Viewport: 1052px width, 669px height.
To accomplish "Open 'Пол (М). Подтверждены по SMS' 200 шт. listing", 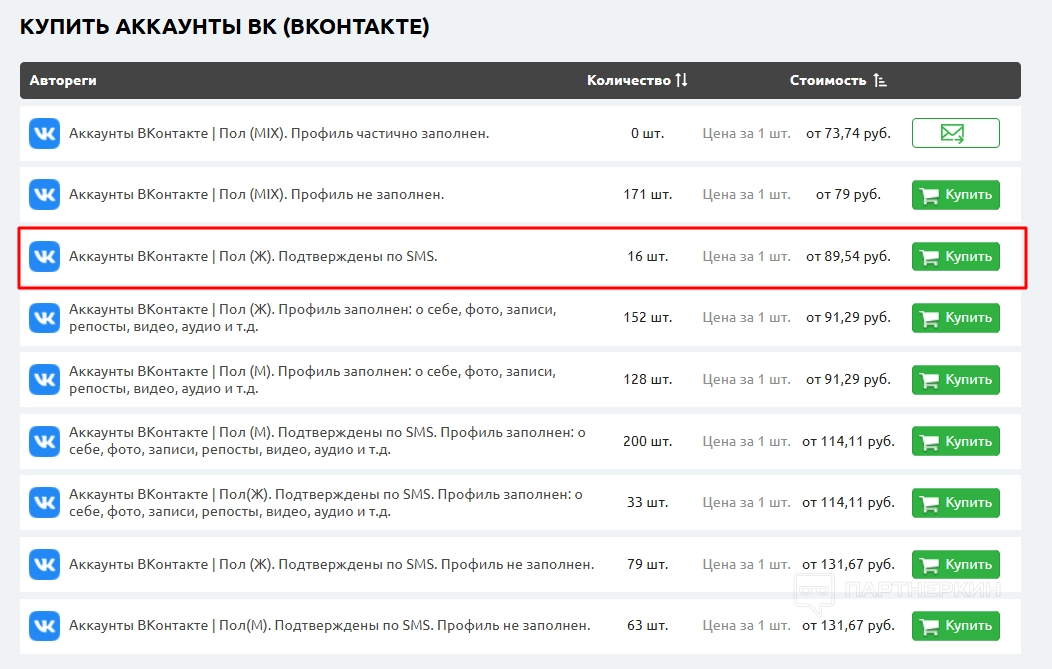I will click(327, 441).
